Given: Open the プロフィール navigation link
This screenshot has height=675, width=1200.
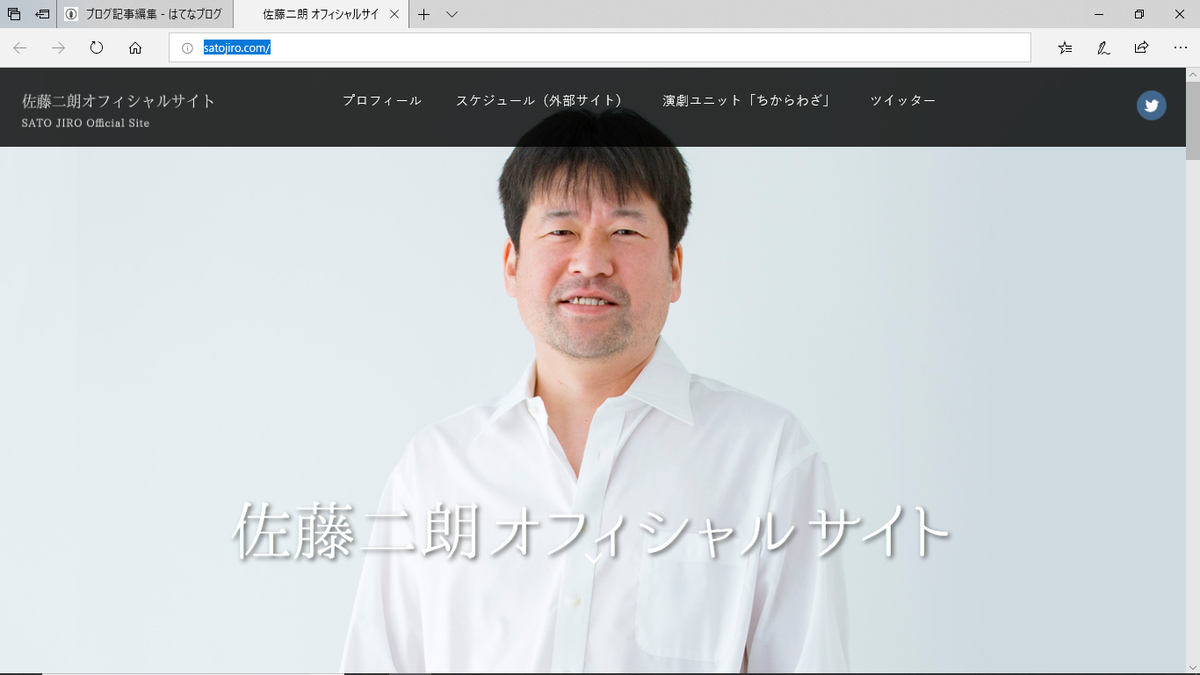Looking at the screenshot, I should pos(382,100).
